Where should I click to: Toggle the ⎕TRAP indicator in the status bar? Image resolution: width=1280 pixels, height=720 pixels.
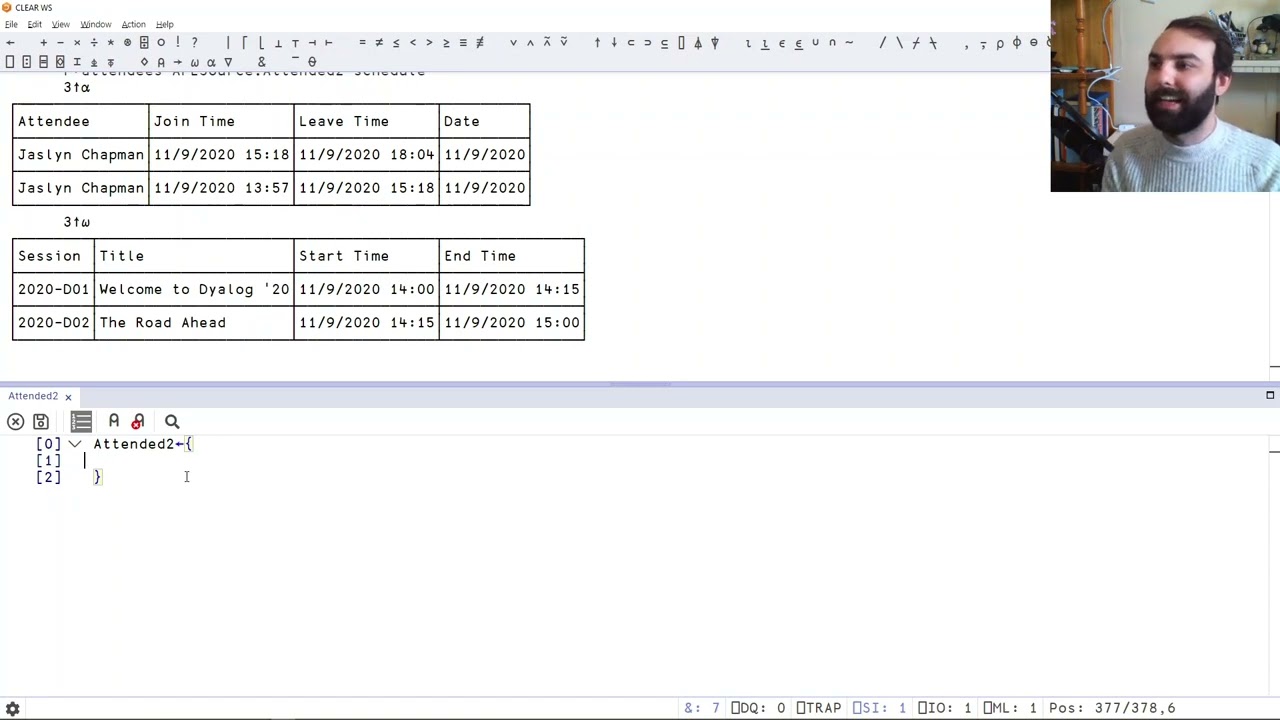coord(820,708)
